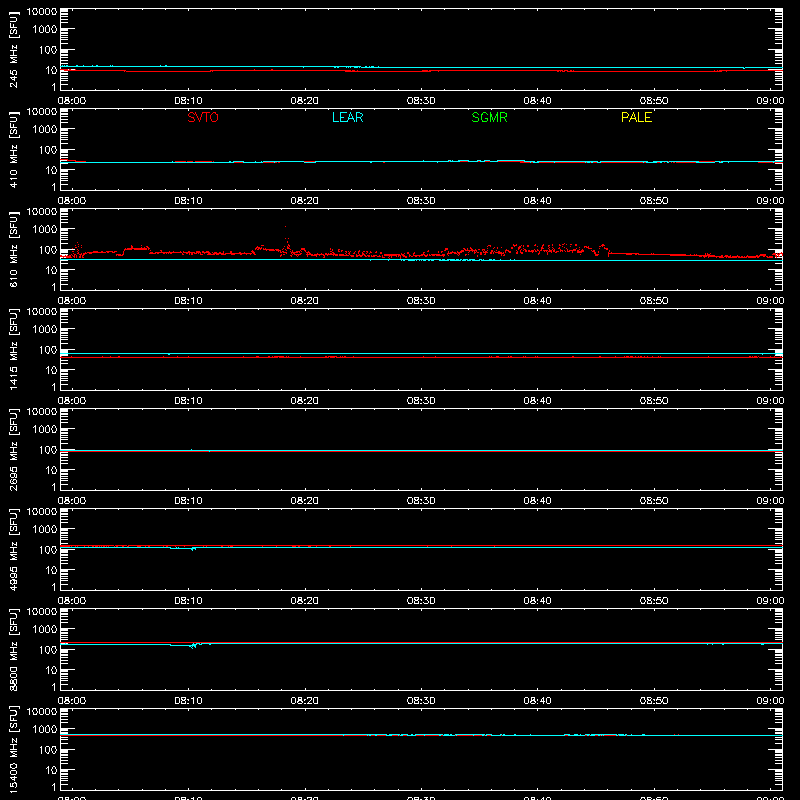Viewport: 800px width, 800px height.
Task: Click 08:10 time label below 4995 MHz plot
Action: (x=188, y=601)
